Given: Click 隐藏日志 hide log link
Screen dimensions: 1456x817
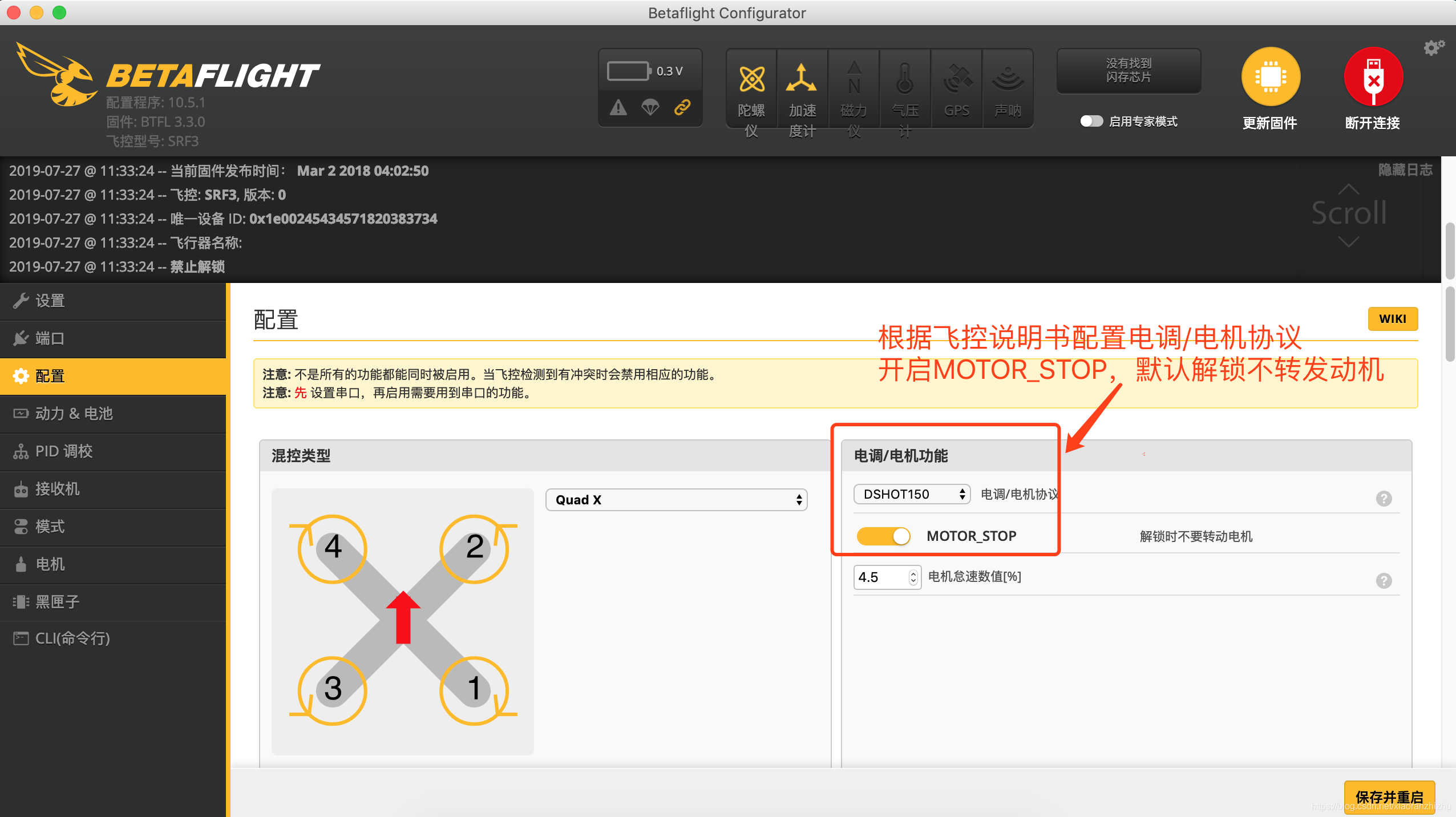Looking at the screenshot, I should pos(1405,170).
